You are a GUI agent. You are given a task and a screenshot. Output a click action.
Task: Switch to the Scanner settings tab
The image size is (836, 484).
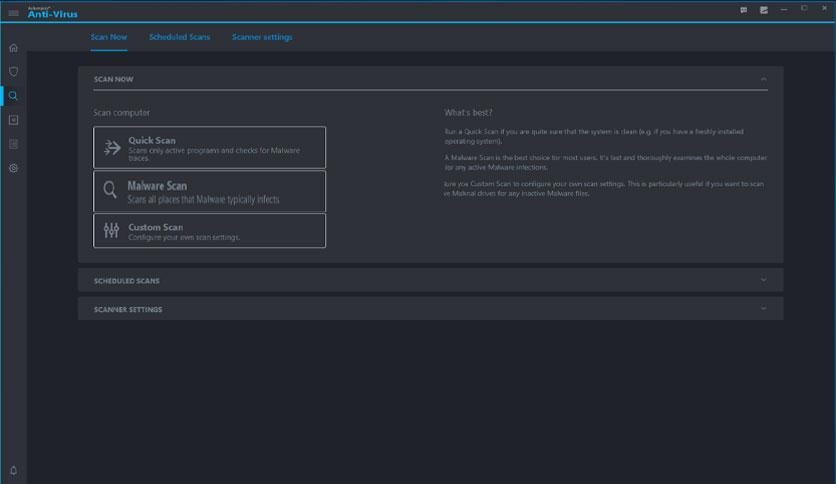point(262,37)
